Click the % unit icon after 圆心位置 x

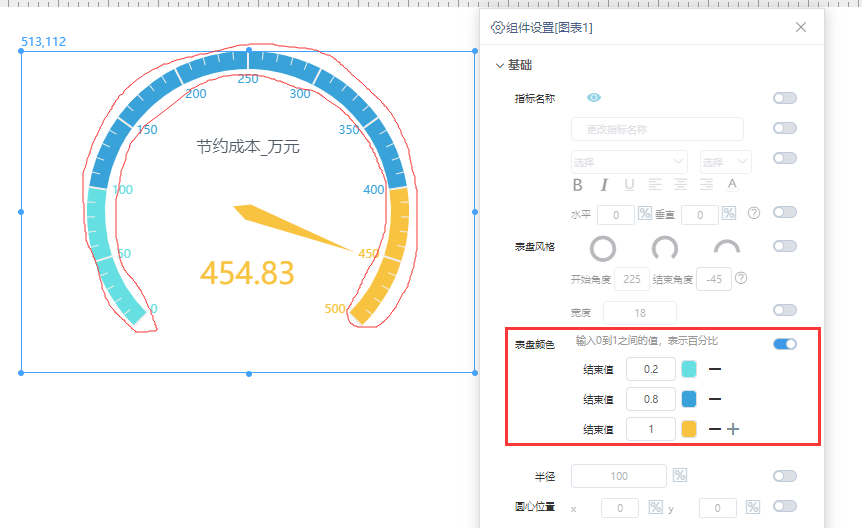655,507
